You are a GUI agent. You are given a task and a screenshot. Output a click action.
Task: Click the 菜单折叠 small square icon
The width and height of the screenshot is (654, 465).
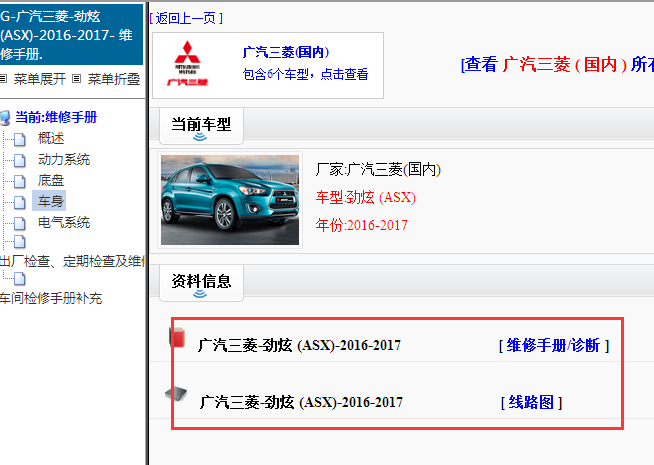click(77, 78)
